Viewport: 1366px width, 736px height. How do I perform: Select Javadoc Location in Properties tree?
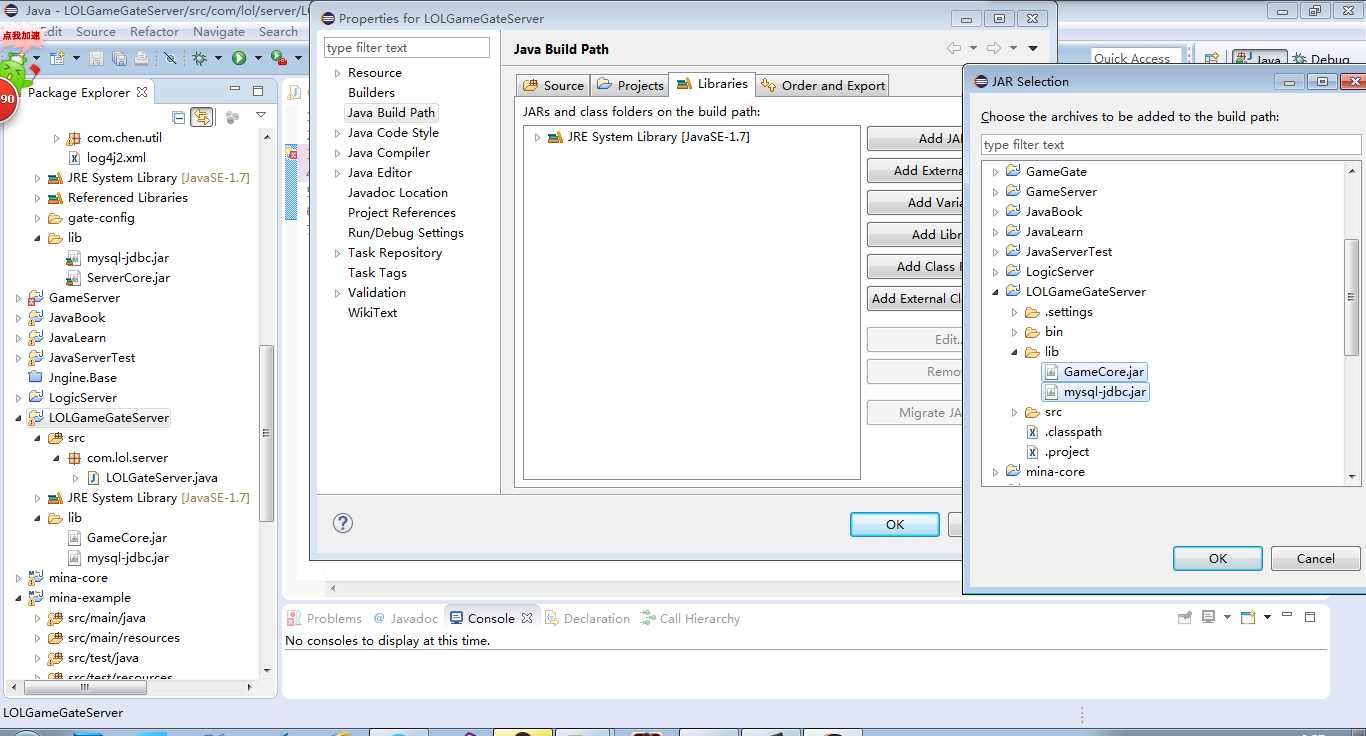[398, 193]
